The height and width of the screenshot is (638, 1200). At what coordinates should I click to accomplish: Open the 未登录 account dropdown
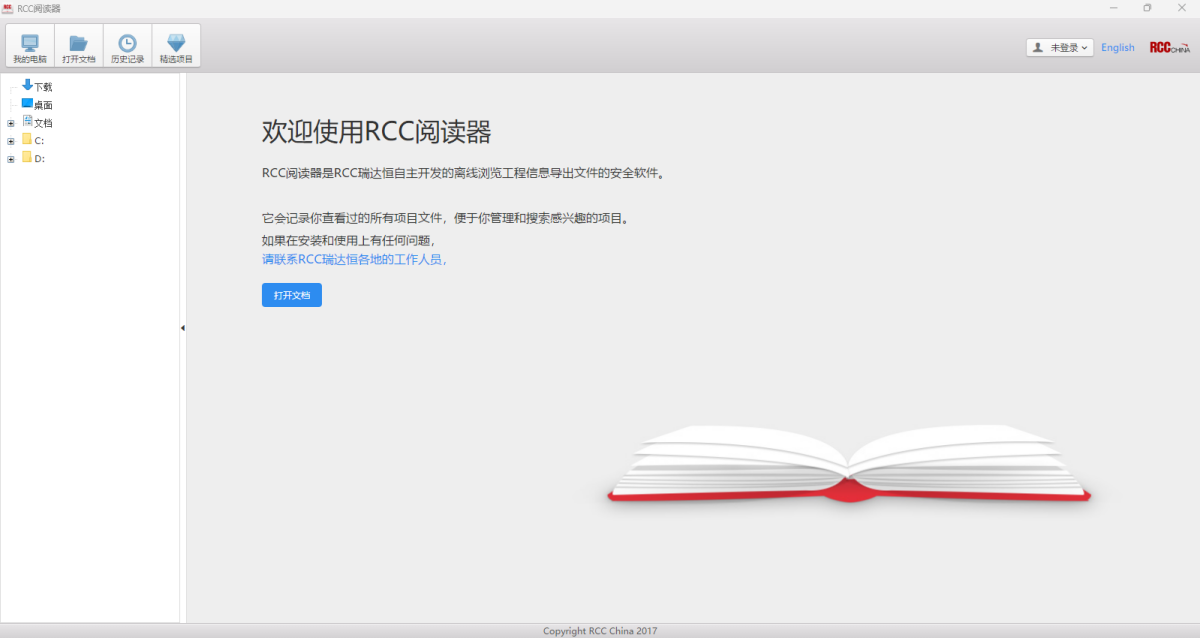(x=1068, y=47)
